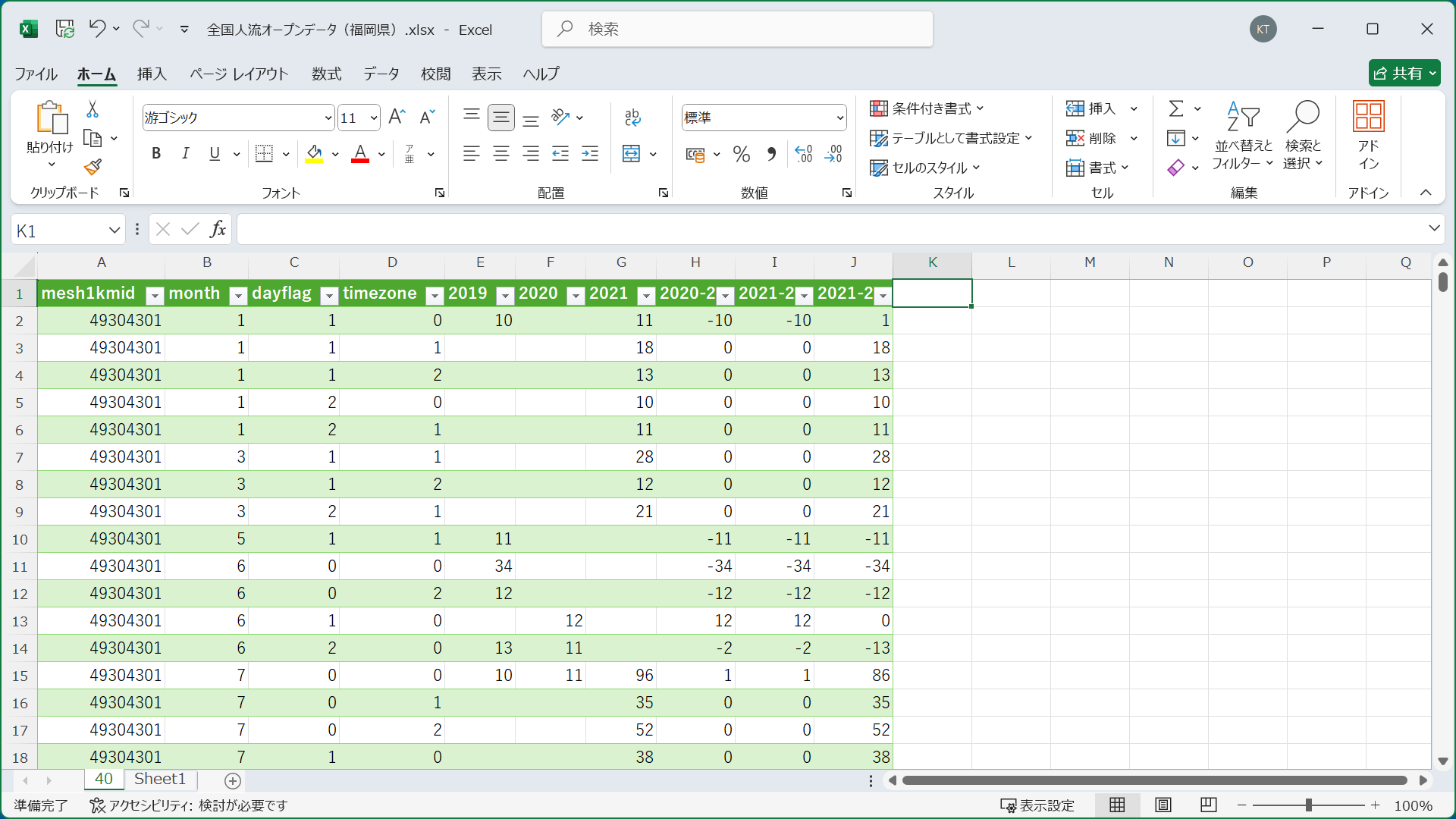Screen dimensions: 1456x819
Task: Click the Format Painter brush icon
Action: [x=93, y=167]
